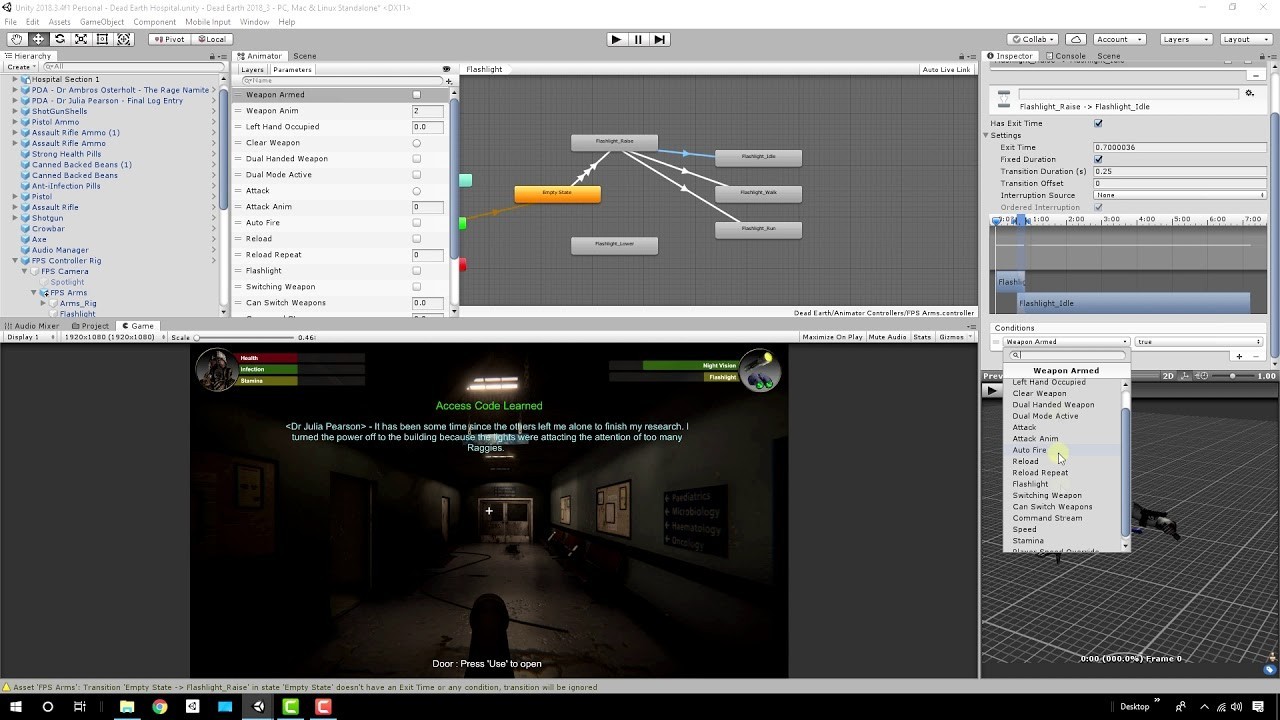Fire the Clear Weapon trigger radio button
1280x720 pixels.
[417, 143]
